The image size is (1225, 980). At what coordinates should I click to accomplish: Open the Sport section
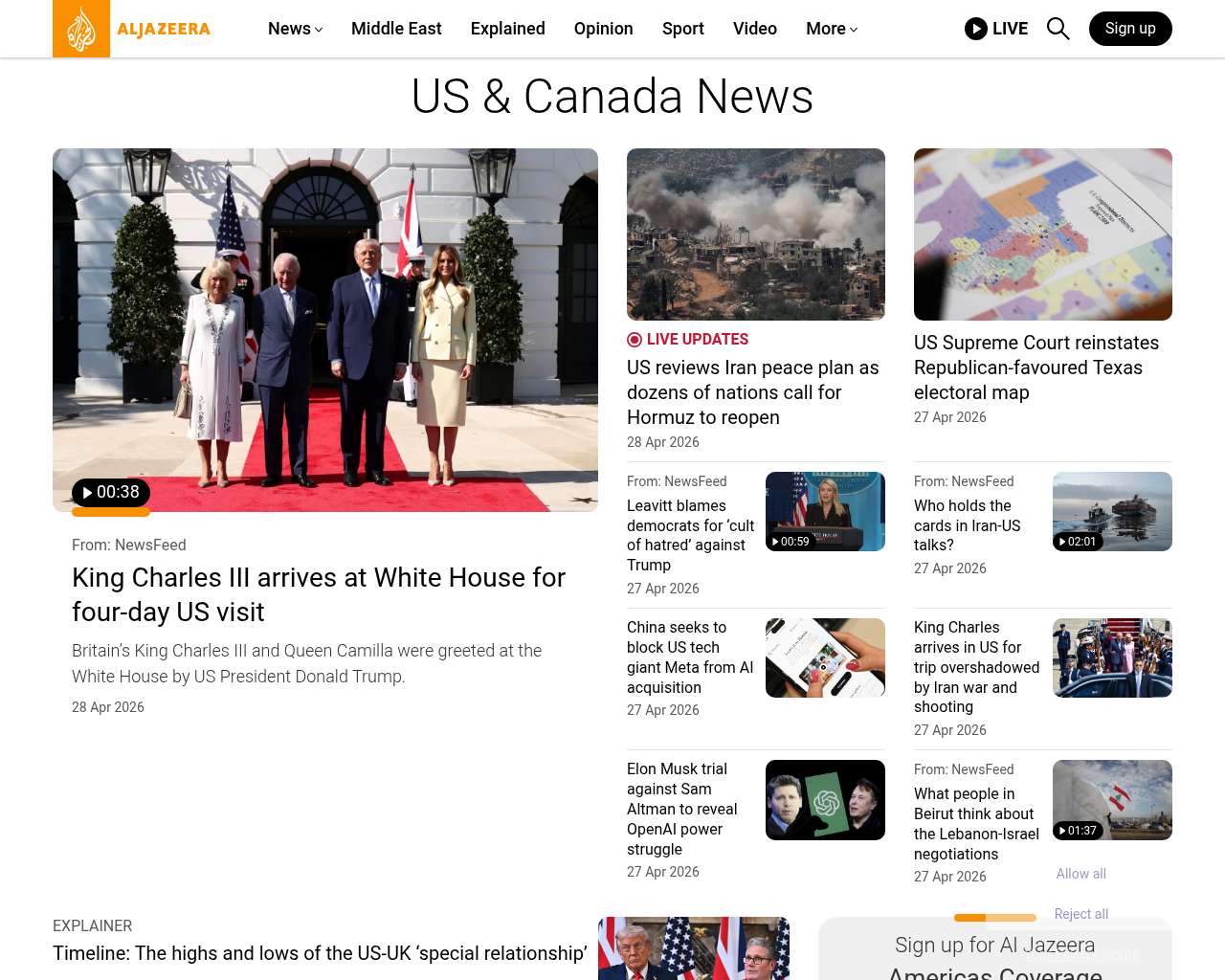pyautogui.click(x=682, y=29)
